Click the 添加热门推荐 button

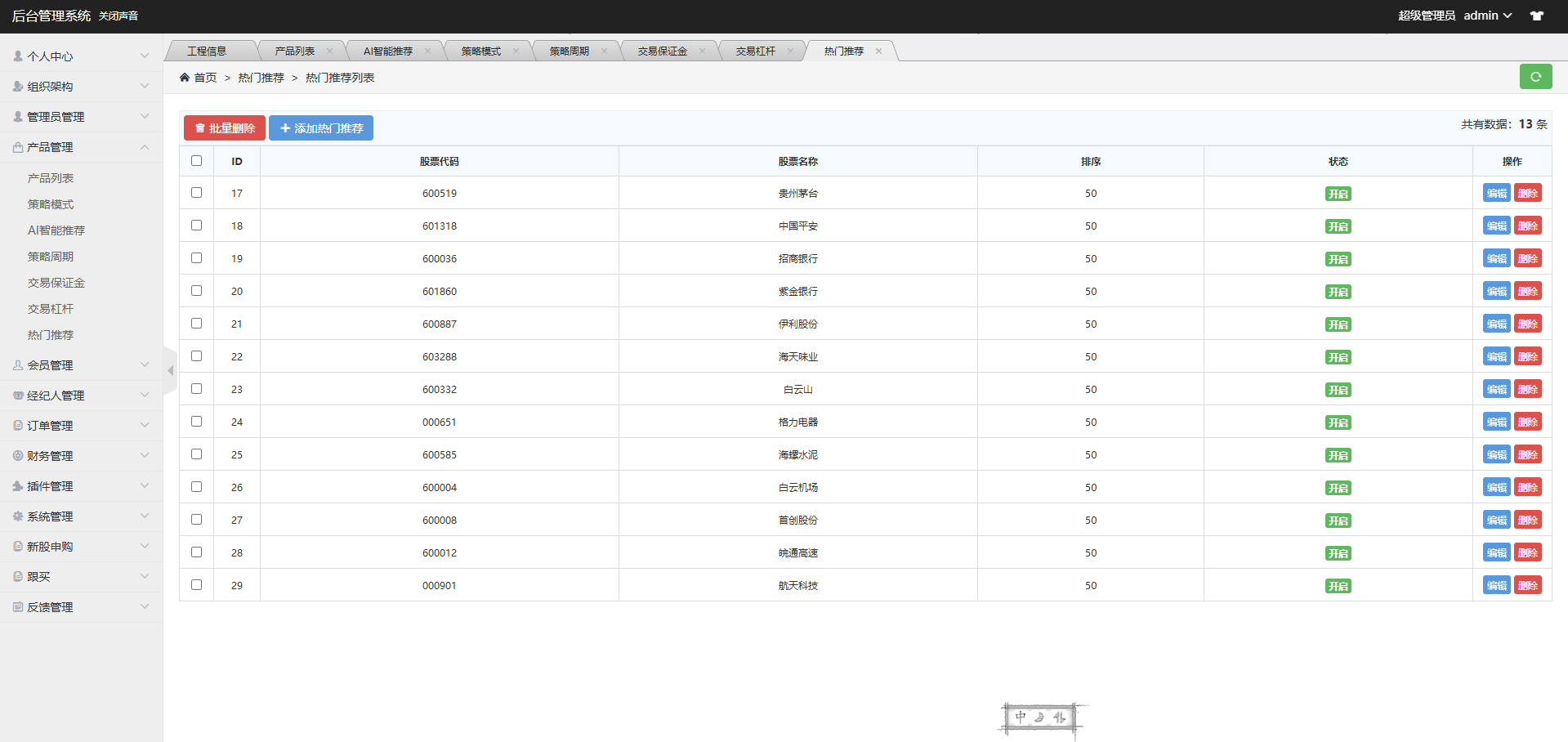point(321,128)
